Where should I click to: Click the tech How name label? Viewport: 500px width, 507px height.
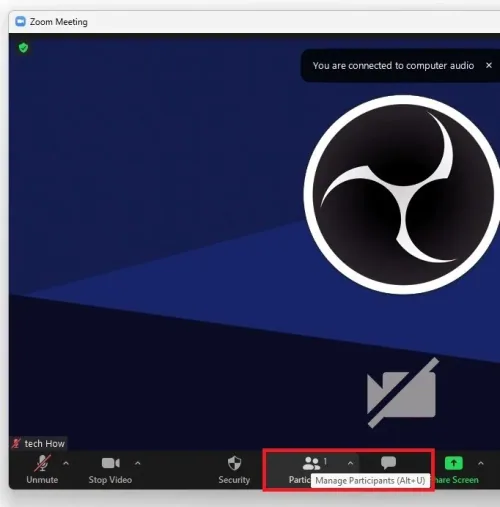[x=44, y=444]
